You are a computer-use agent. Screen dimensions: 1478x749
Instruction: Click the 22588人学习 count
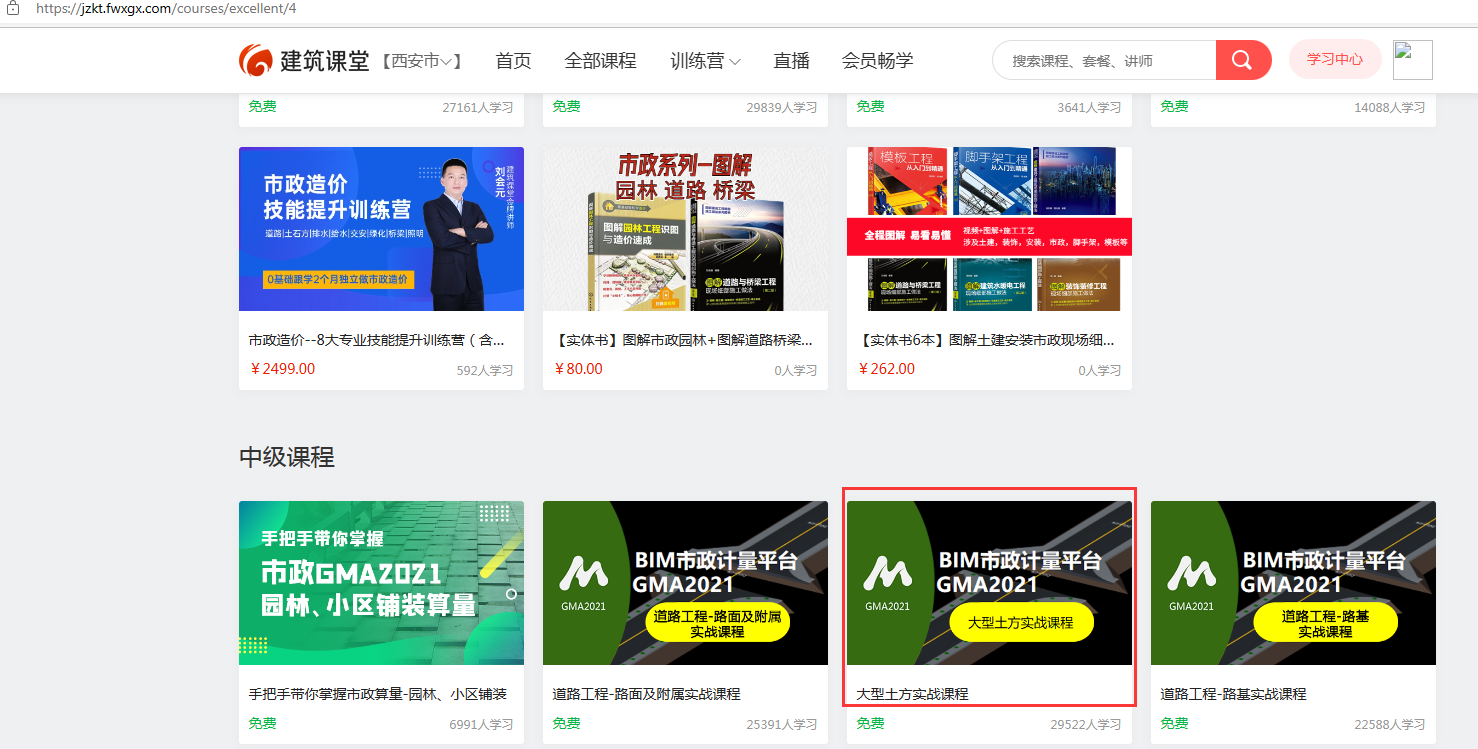[1390, 725]
